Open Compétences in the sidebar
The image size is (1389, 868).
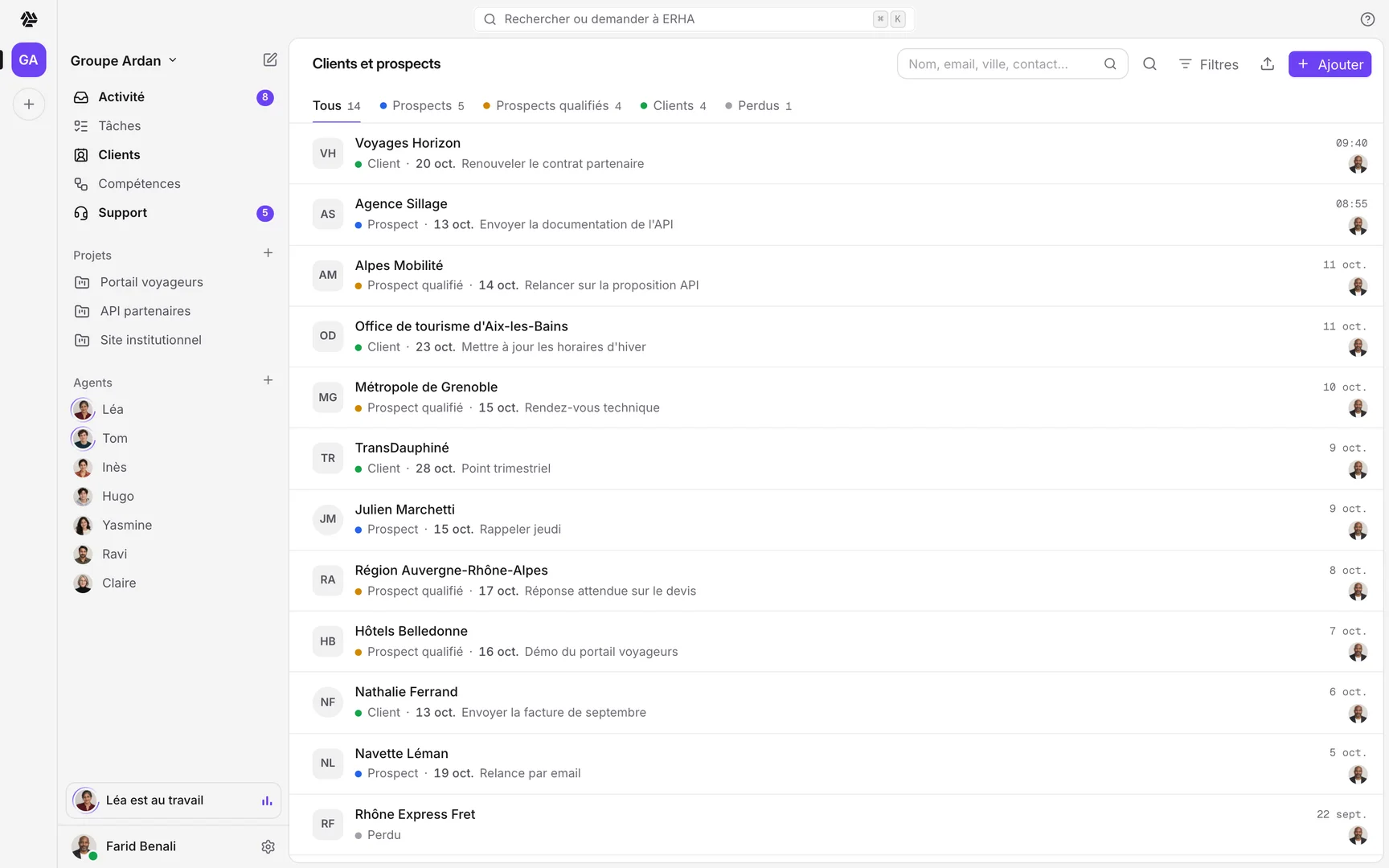point(173,183)
